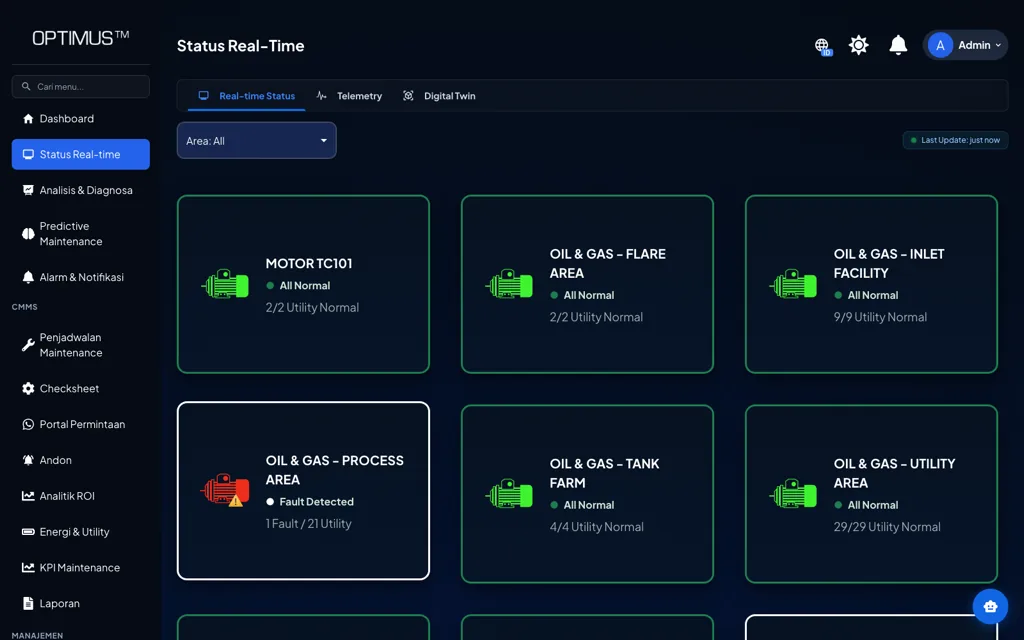Open the MOTOR TC101 status card
This screenshot has height=640, width=1024.
coord(303,285)
